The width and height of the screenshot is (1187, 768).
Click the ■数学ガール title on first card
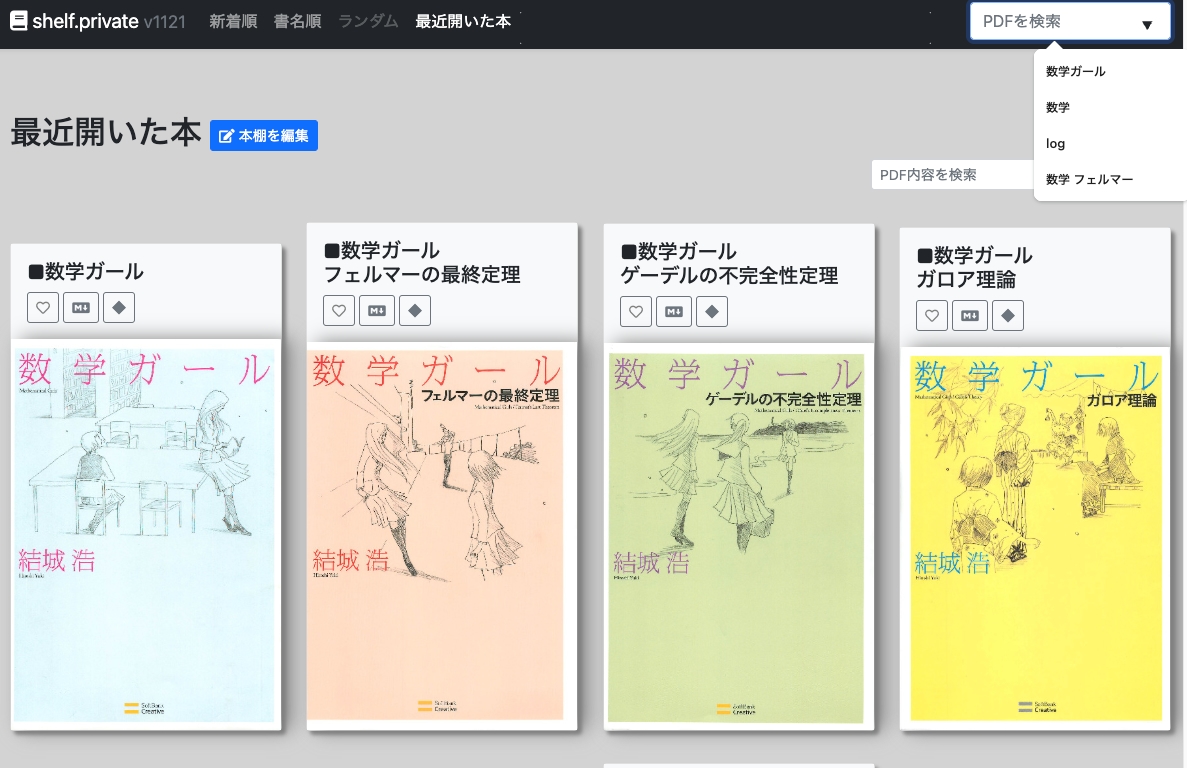pyautogui.click(x=86, y=271)
